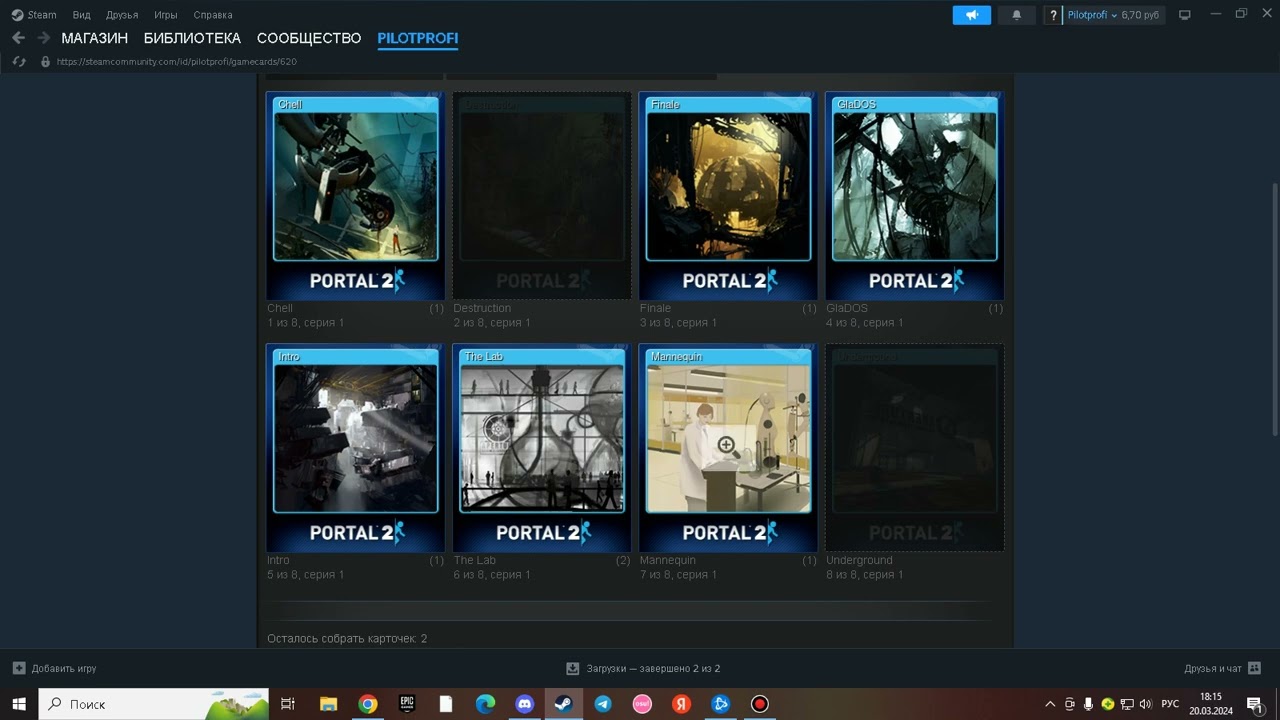The width and height of the screenshot is (1280, 720).
Task: Go to the БИБЛИОТЕКА tab
Action: [192, 38]
